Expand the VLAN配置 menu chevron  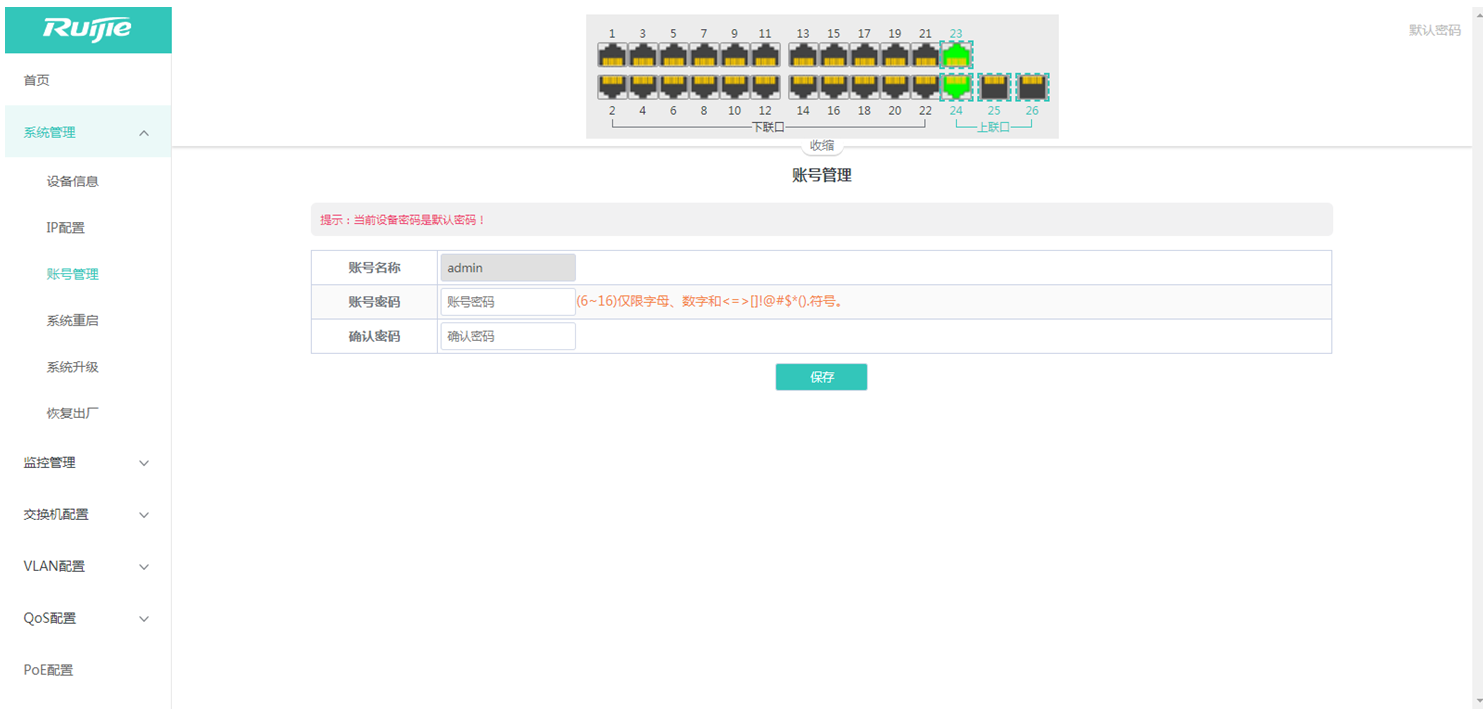pyautogui.click(x=144, y=567)
